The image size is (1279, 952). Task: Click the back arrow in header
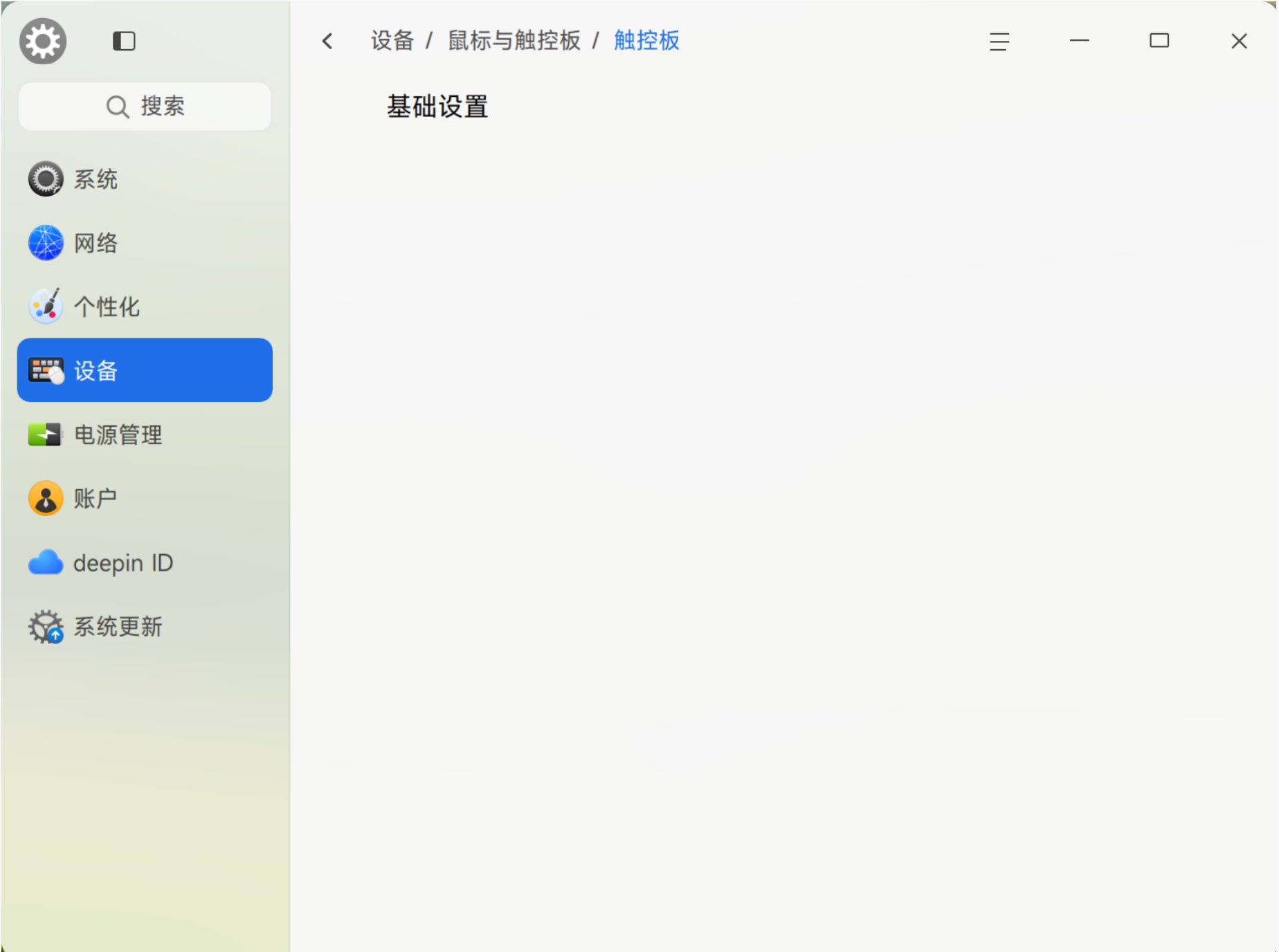point(327,41)
